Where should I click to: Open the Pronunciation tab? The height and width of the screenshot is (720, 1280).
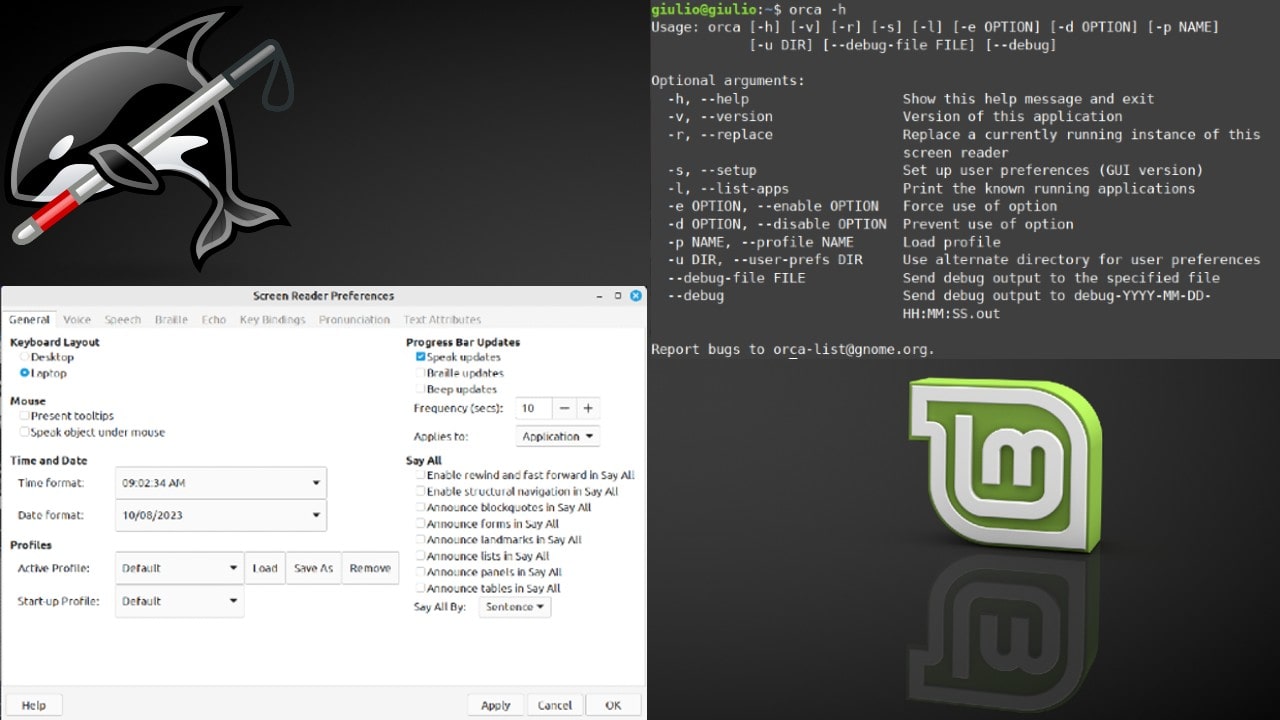pos(354,320)
